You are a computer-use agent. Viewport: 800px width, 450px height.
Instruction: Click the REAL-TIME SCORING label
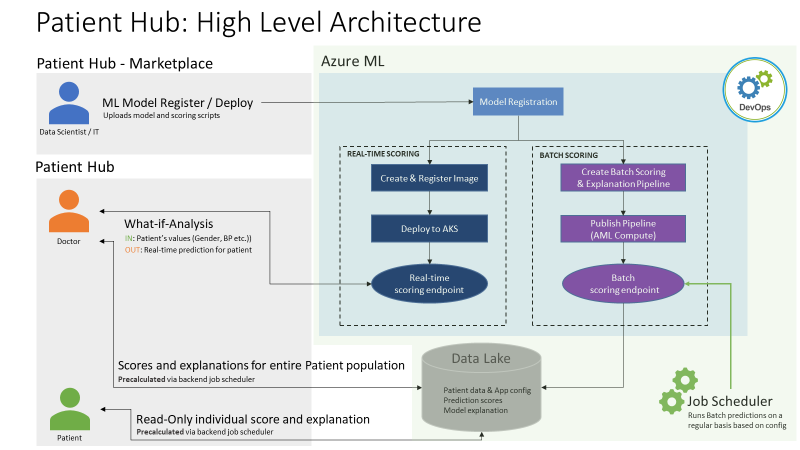click(383, 154)
